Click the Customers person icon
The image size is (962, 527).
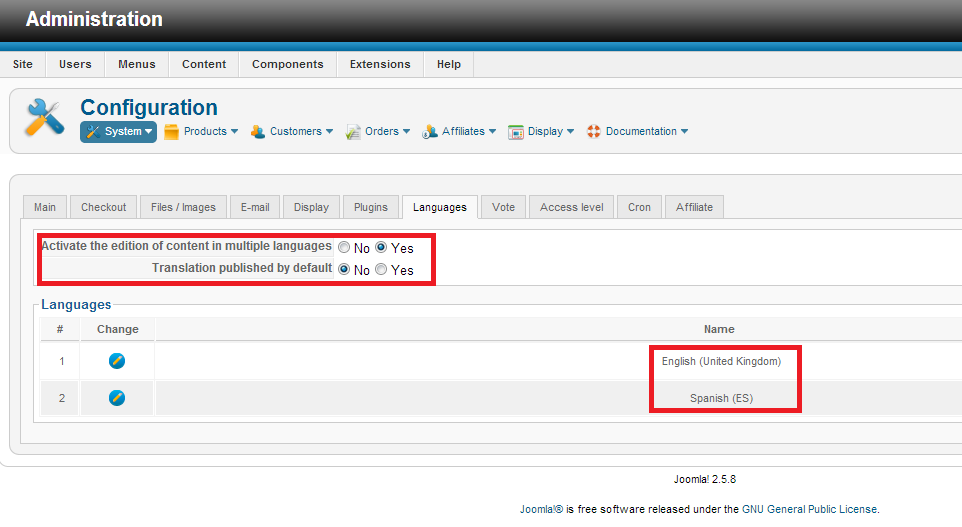[258, 132]
